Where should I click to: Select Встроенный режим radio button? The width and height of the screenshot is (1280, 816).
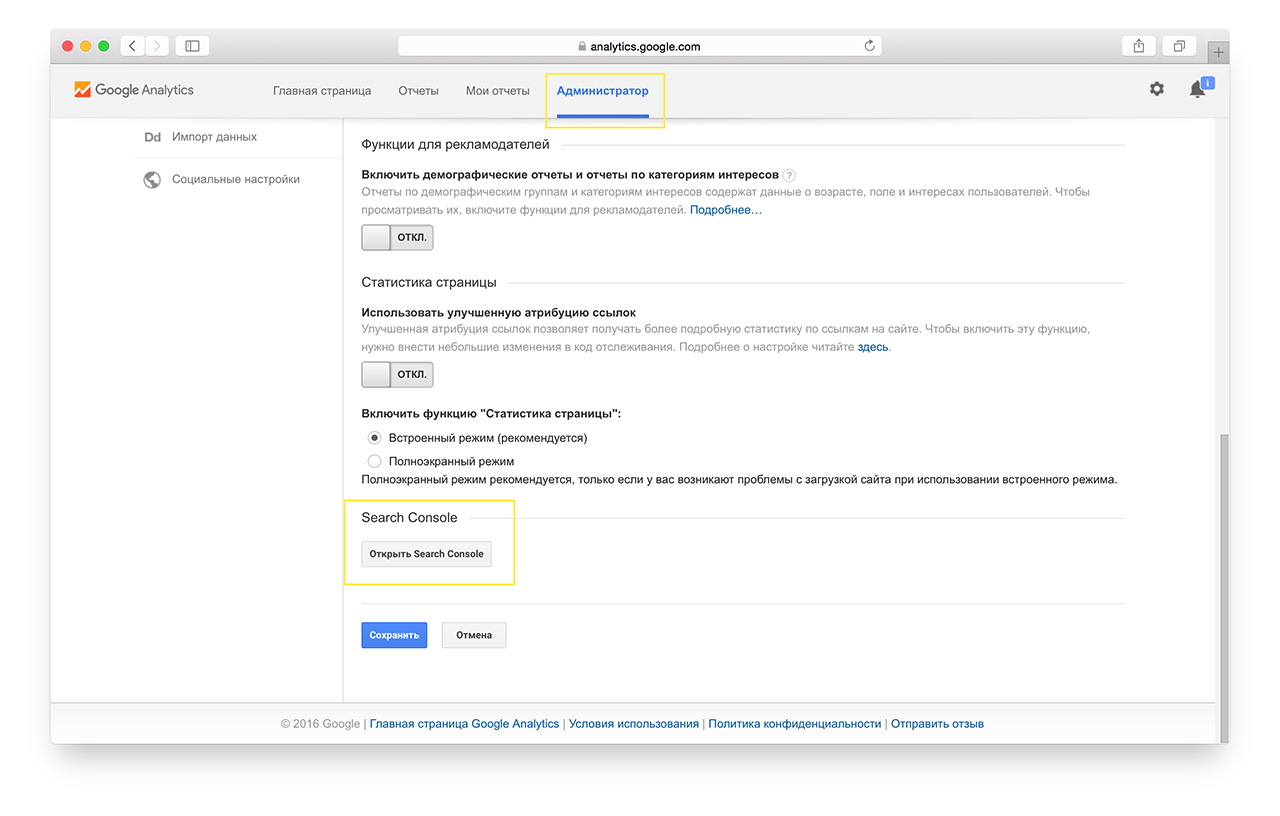[x=375, y=438]
